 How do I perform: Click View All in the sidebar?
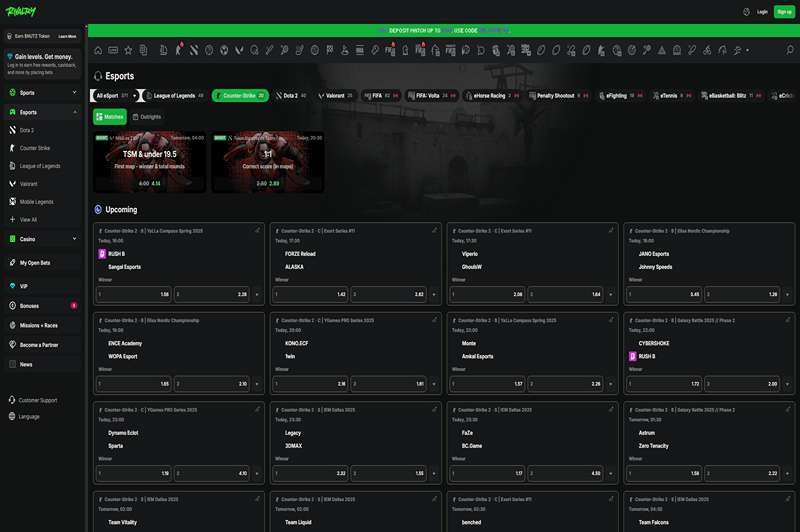pos(42,219)
